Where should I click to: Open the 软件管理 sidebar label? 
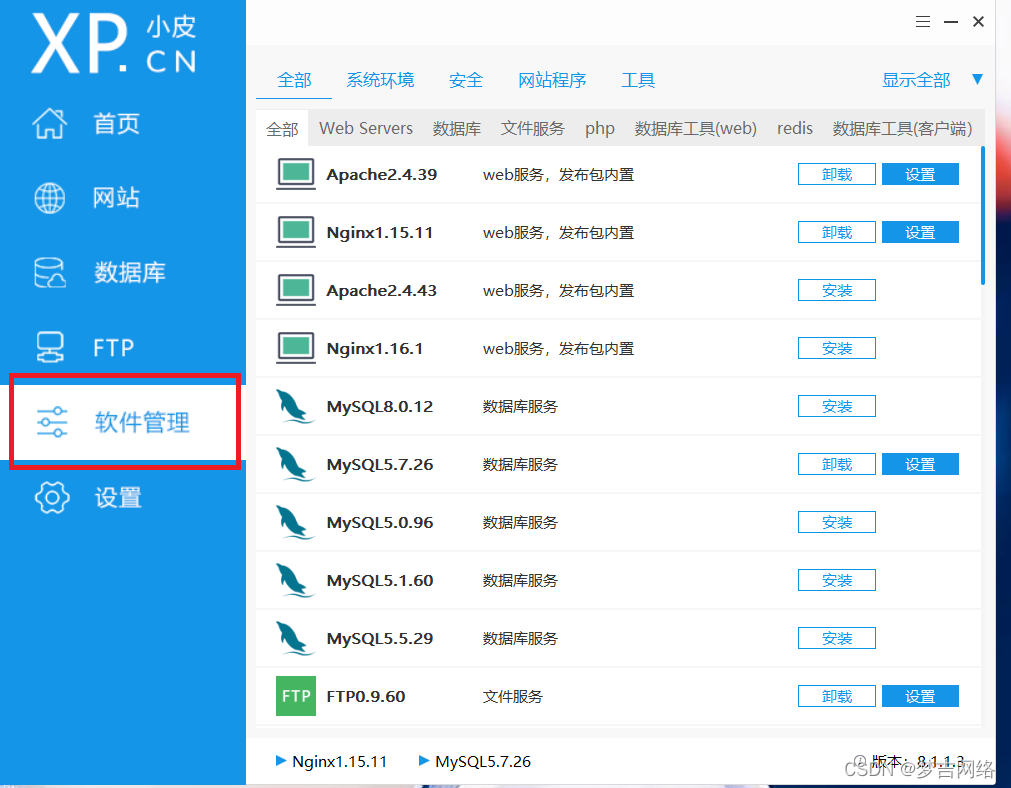(142, 422)
